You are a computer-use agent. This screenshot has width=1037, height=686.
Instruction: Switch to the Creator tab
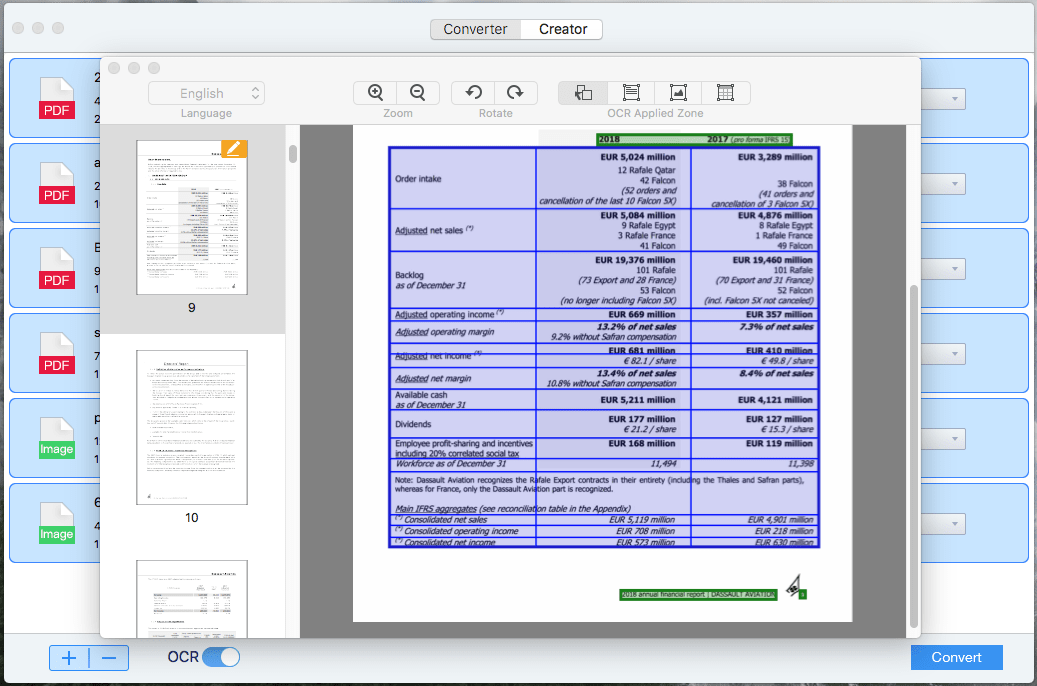pos(560,29)
